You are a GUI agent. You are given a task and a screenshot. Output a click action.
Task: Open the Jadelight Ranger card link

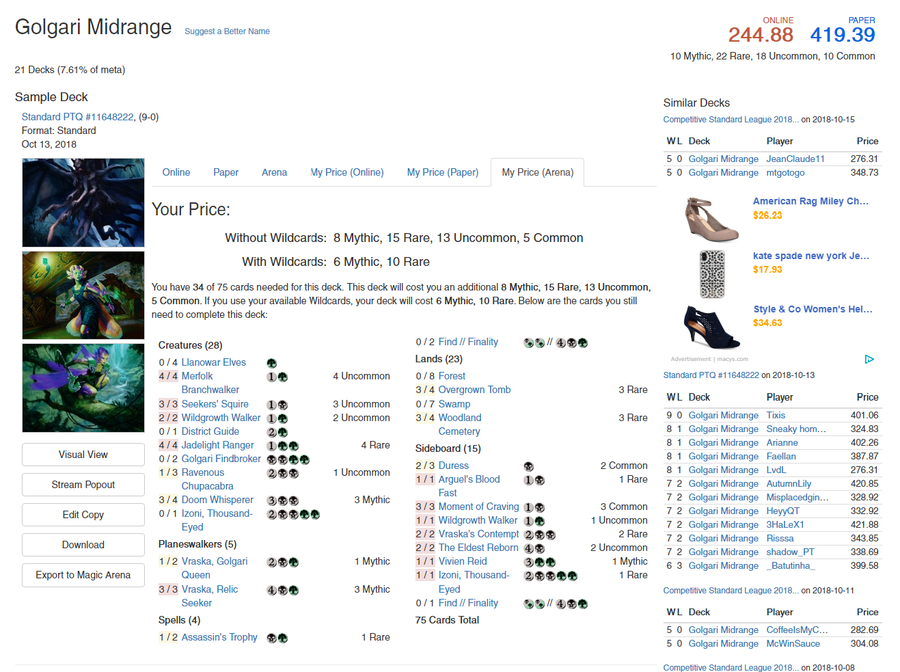pyautogui.click(x=218, y=445)
